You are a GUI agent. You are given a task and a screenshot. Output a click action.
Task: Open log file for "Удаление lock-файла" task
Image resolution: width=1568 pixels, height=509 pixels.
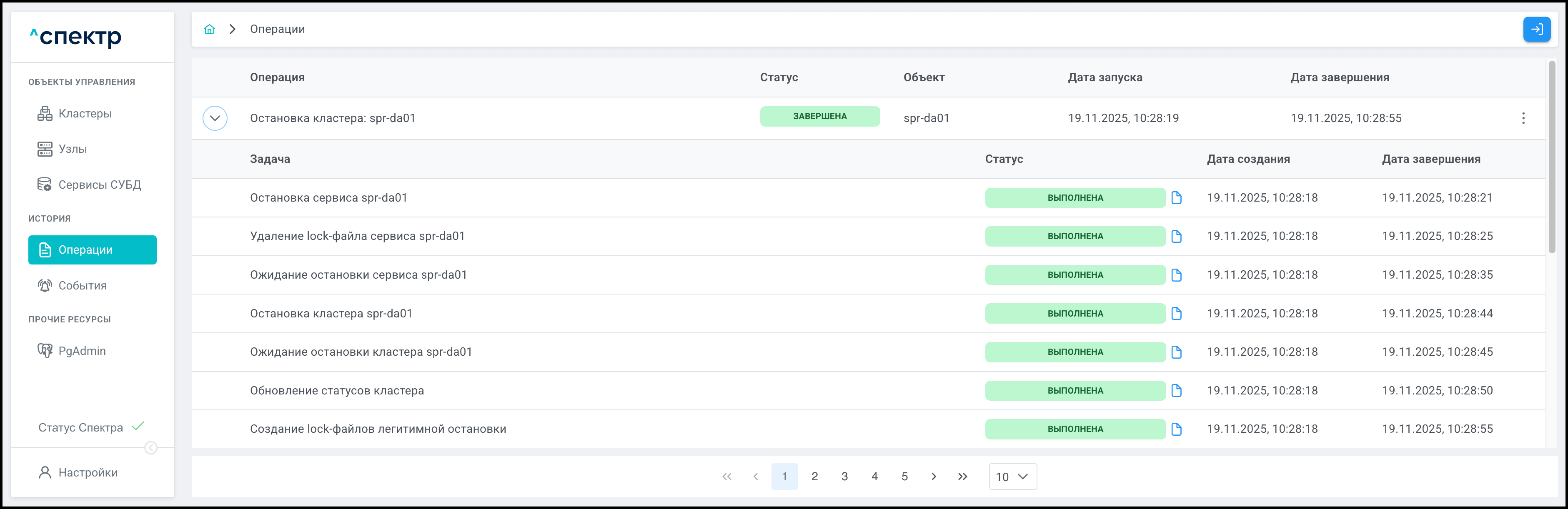pos(1176,236)
